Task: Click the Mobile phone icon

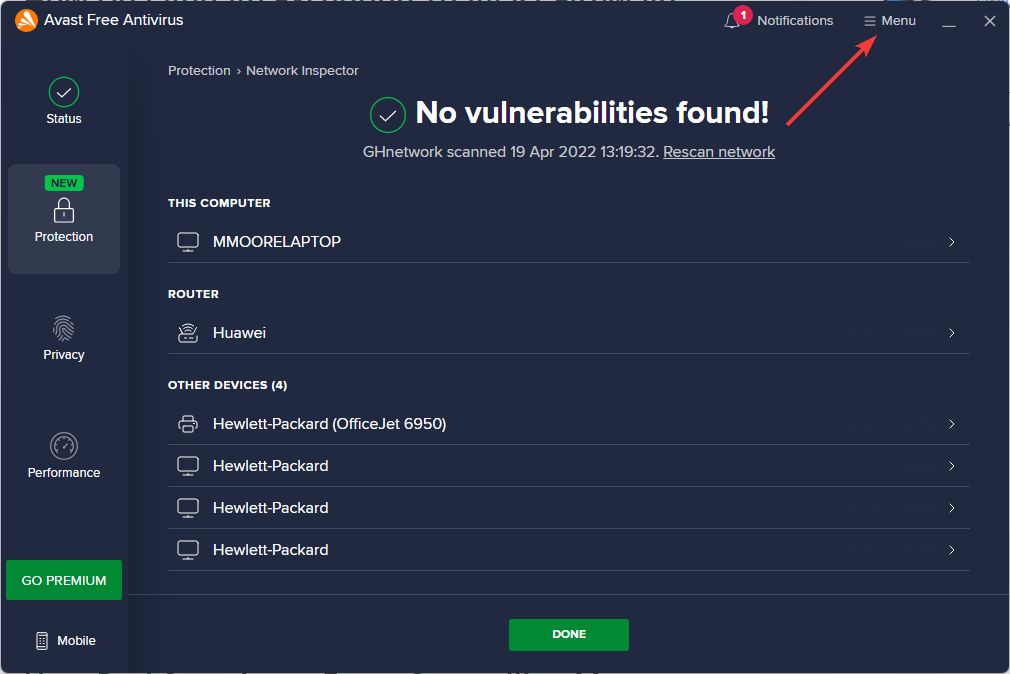Action: click(x=42, y=640)
